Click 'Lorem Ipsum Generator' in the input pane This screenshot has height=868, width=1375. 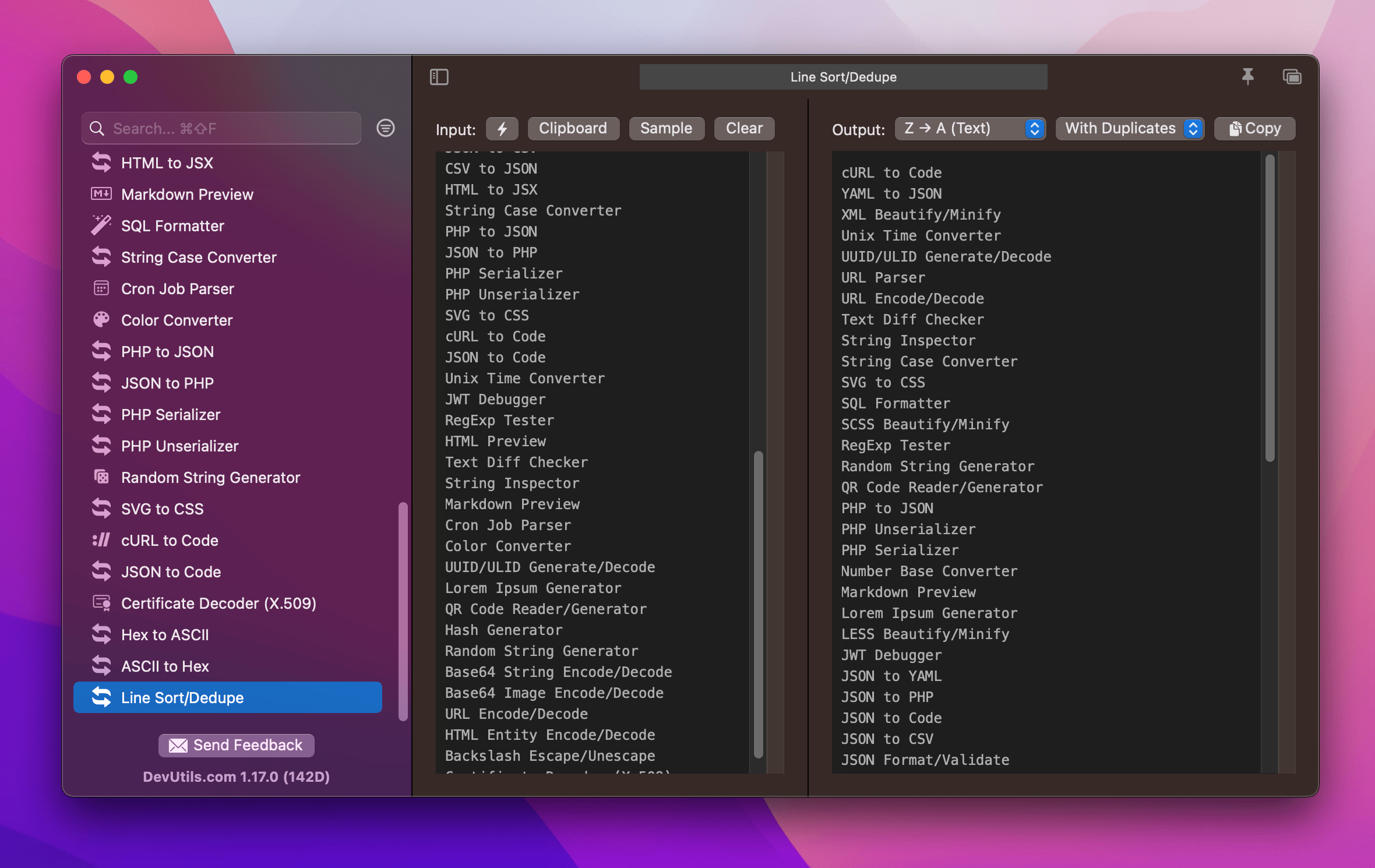click(x=533, y=588)
